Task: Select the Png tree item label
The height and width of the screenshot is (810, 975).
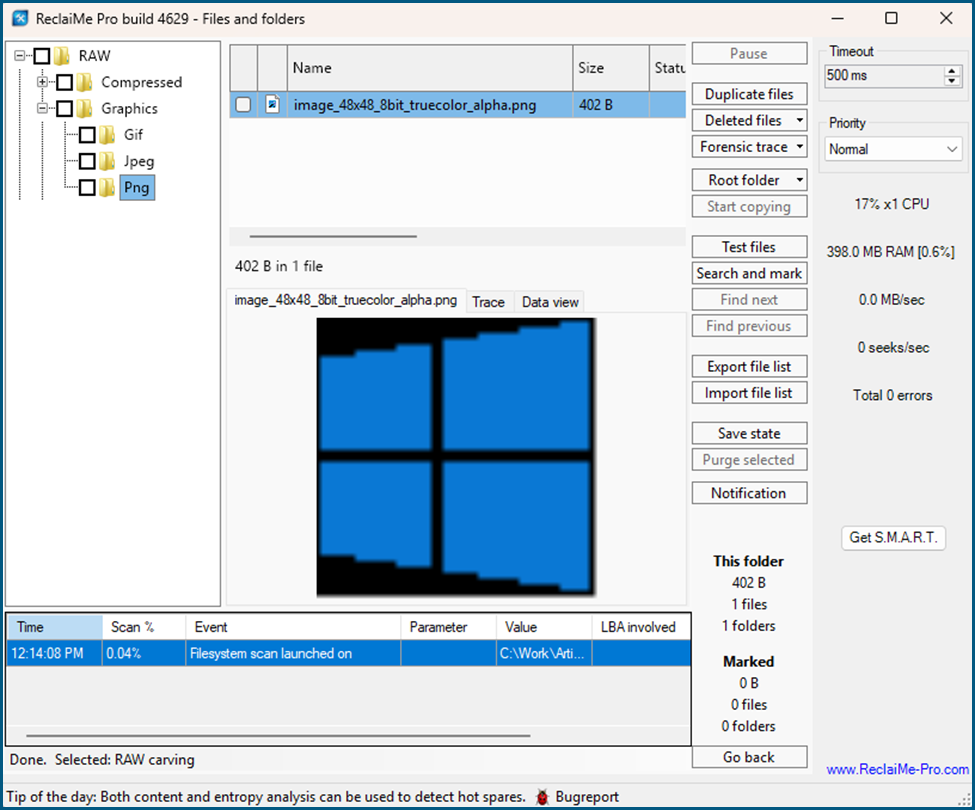Action: (x=137, y=188)
